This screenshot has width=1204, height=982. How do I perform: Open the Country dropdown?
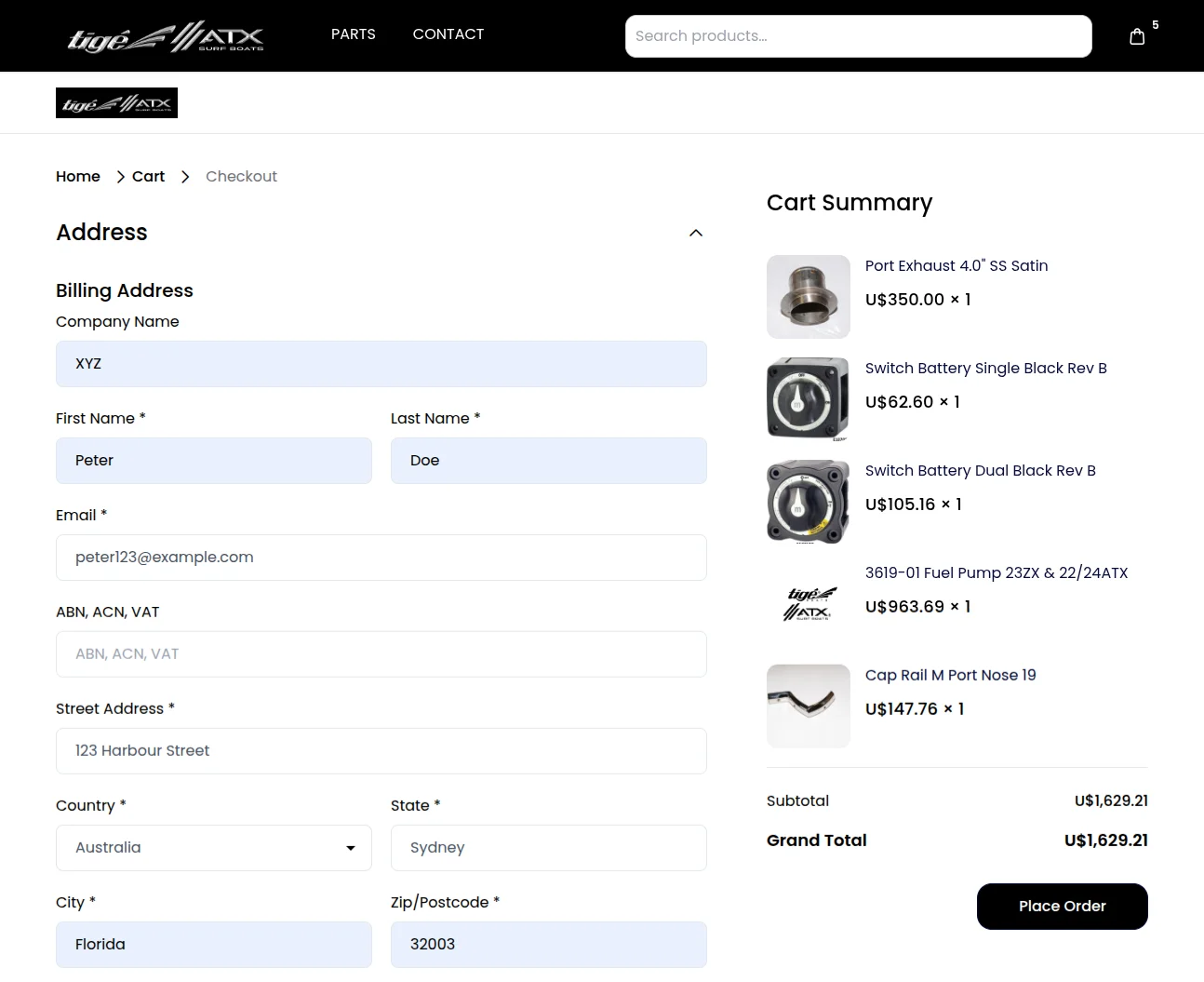(351, 848)
